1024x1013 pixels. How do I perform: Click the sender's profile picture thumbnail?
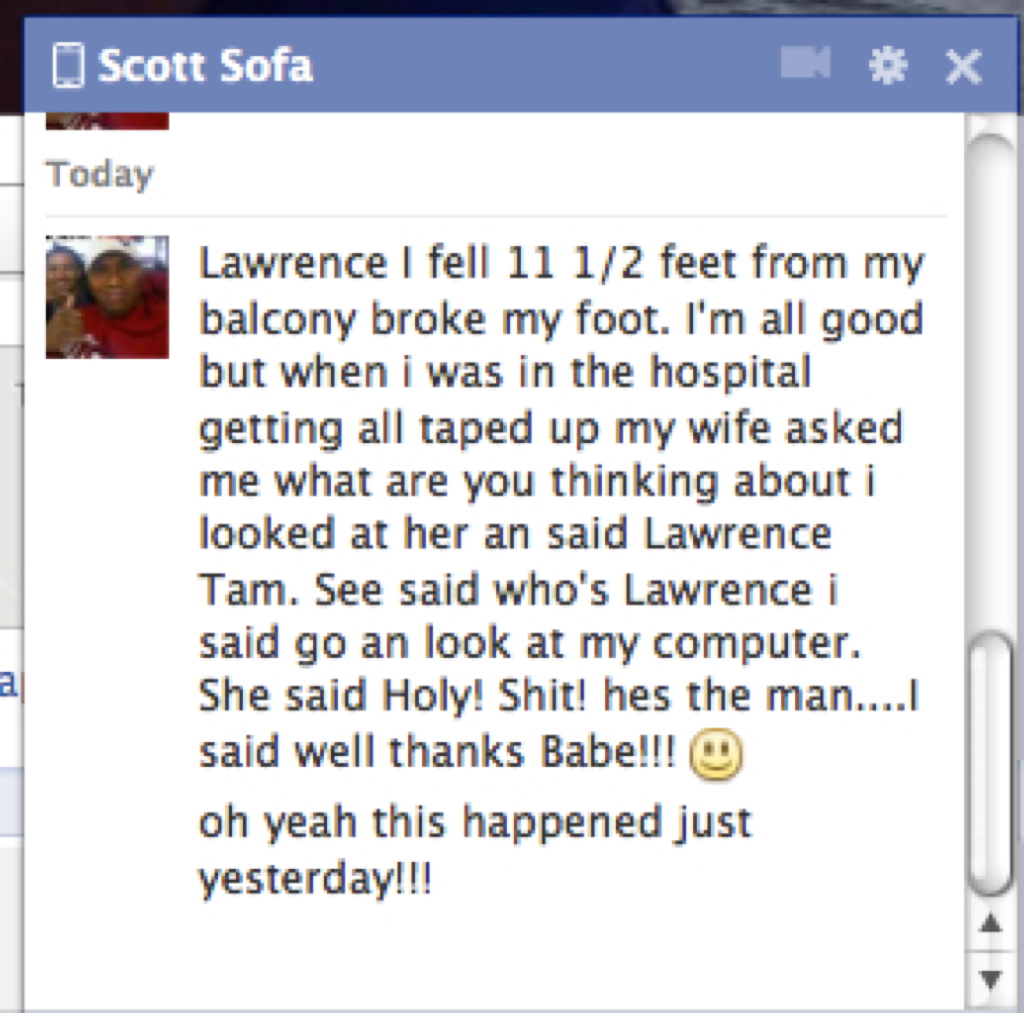tap(107, 297)
